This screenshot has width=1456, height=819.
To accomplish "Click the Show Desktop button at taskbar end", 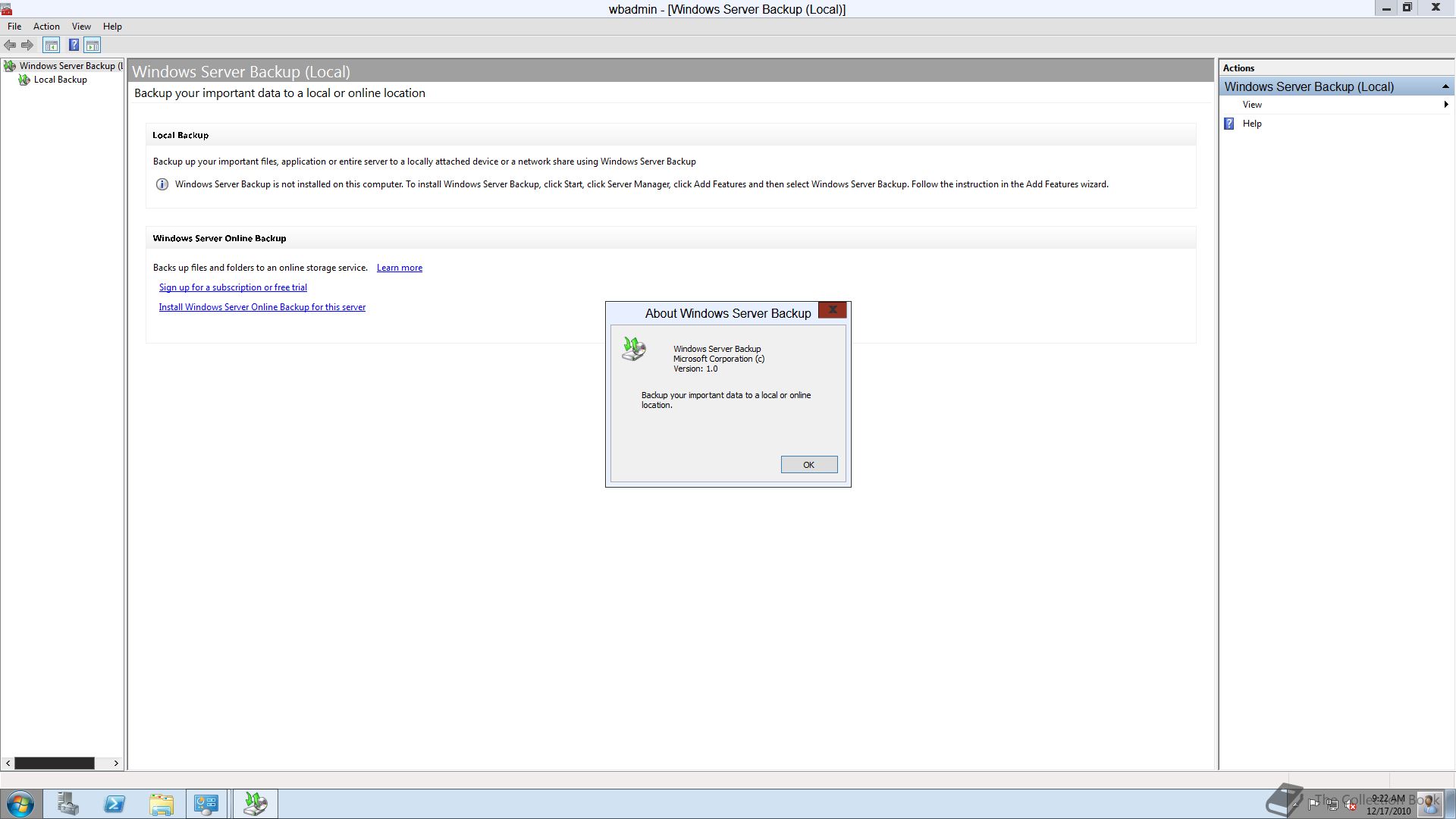I will pyautogui.click(x=1451, y=804).
